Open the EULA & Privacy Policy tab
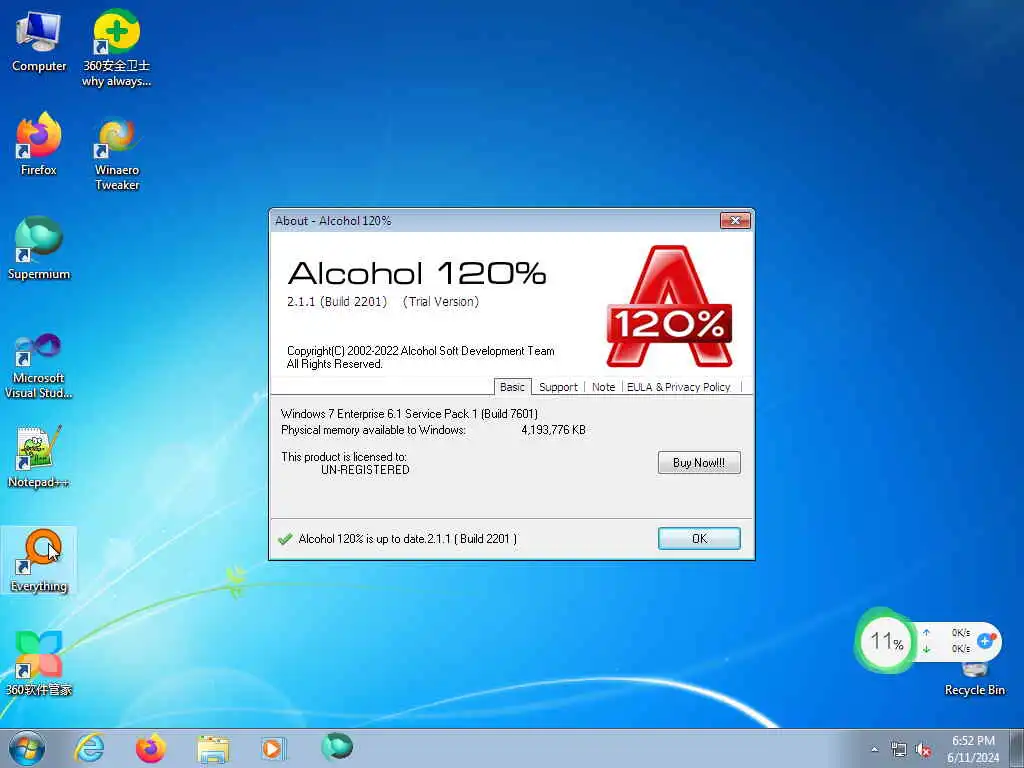The image size is (1024, 768). coord(679,387)
